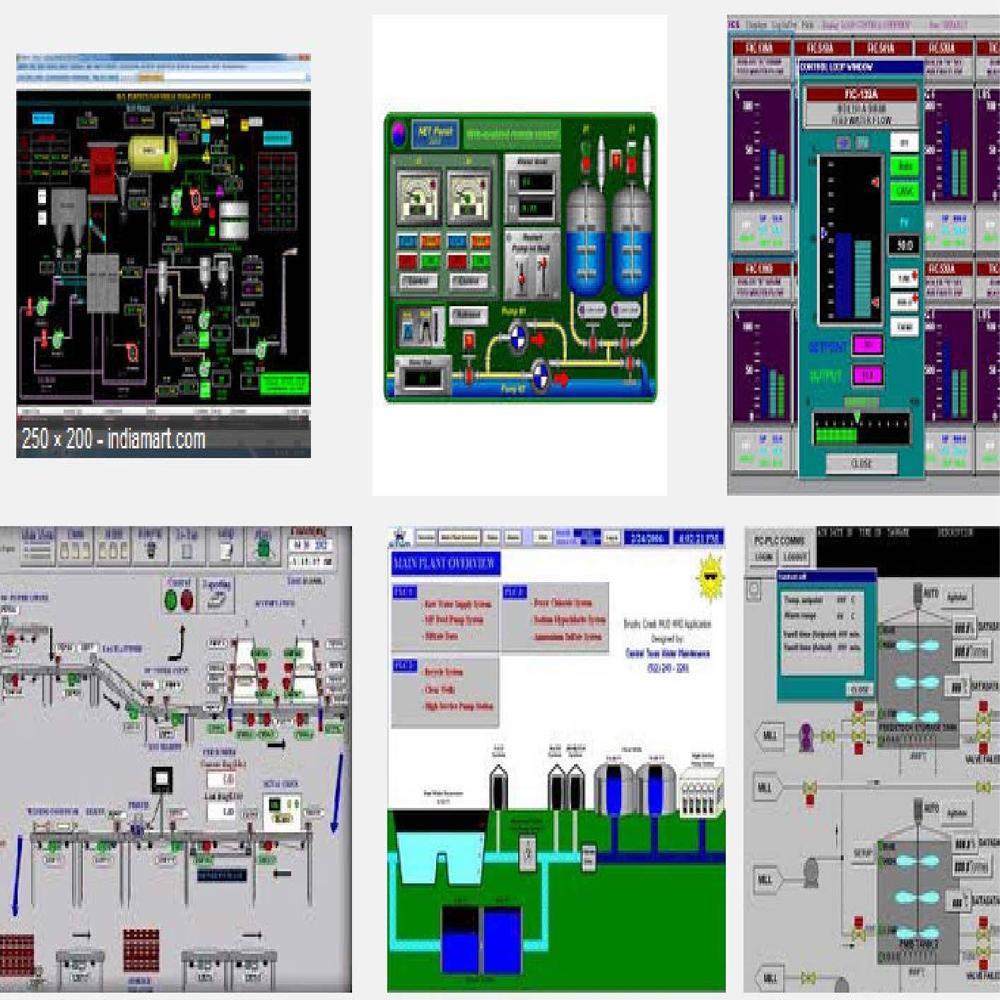
Task: Click the PV value box showing 50.0
Action: [x=904, y=245]
